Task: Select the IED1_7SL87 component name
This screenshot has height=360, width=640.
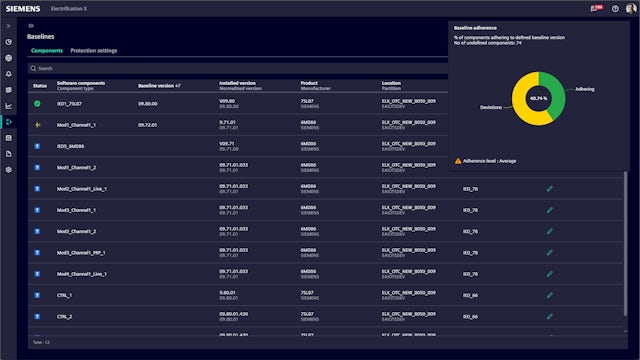Action: point(69,104)
